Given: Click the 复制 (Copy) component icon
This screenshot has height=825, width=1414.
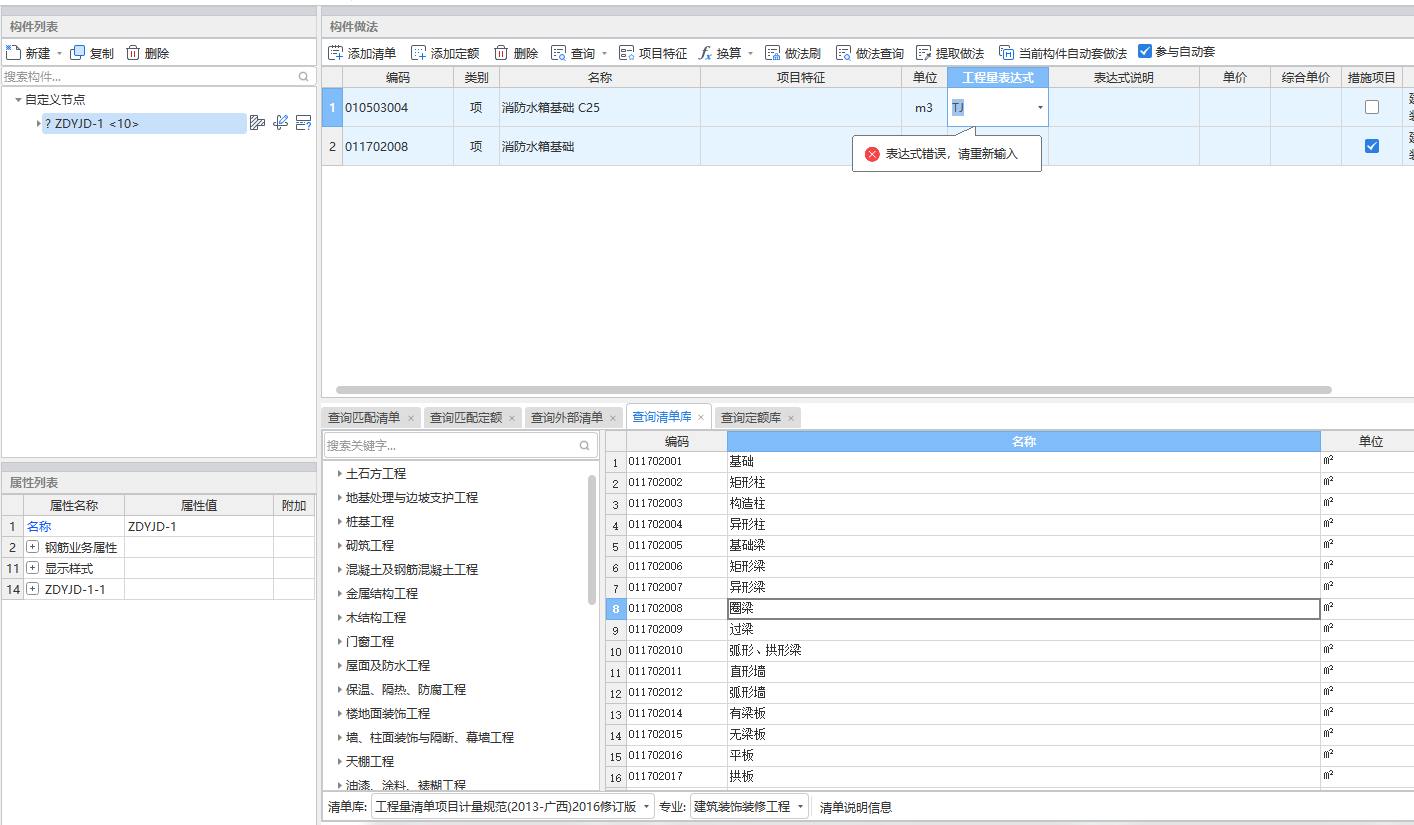Looking at the screenshot, I should point(77,53).
